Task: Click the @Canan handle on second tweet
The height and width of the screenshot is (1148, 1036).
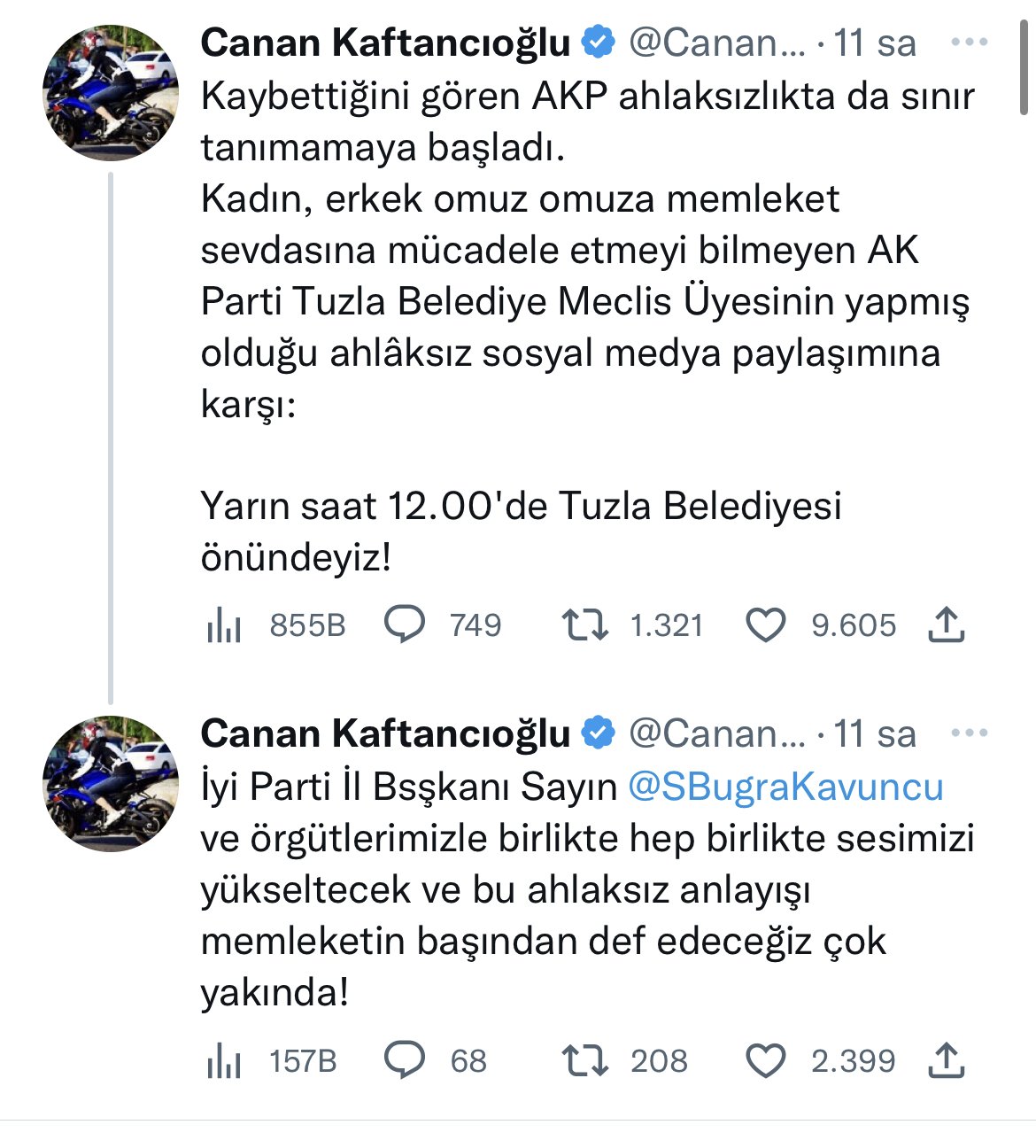Action: tap(716, 733)
